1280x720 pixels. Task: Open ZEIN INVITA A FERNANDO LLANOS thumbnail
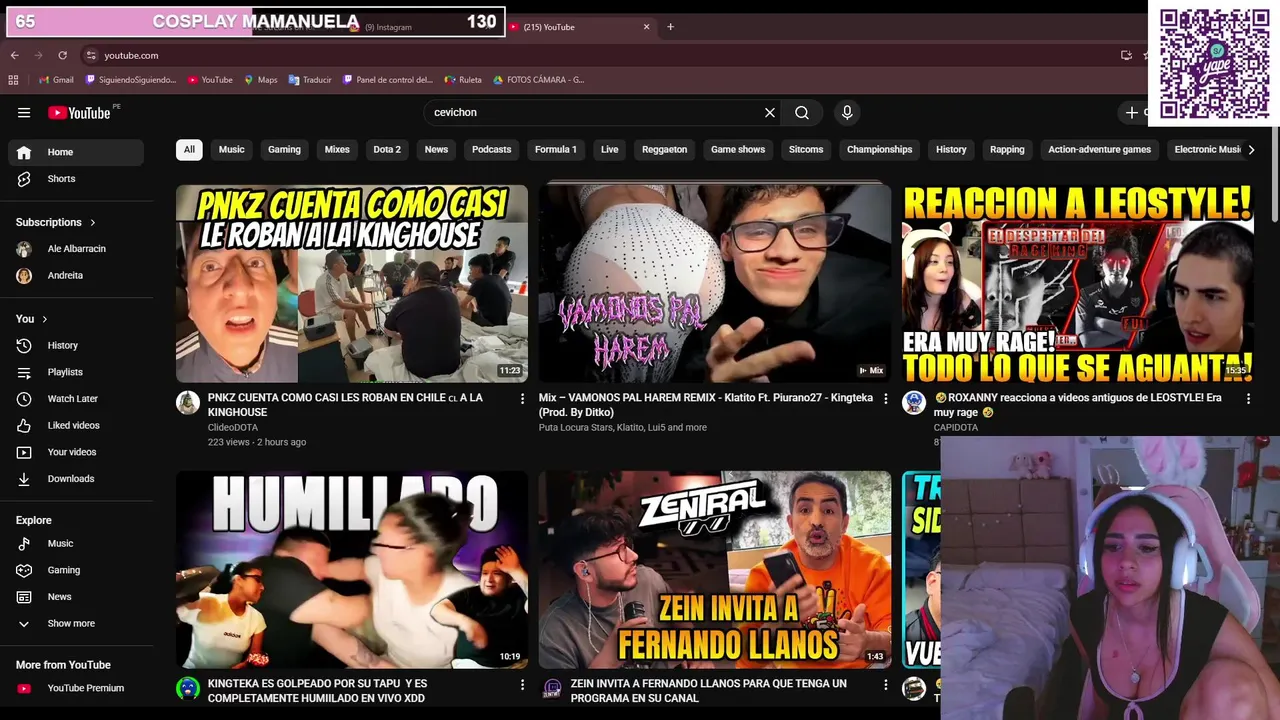point(714,570)
